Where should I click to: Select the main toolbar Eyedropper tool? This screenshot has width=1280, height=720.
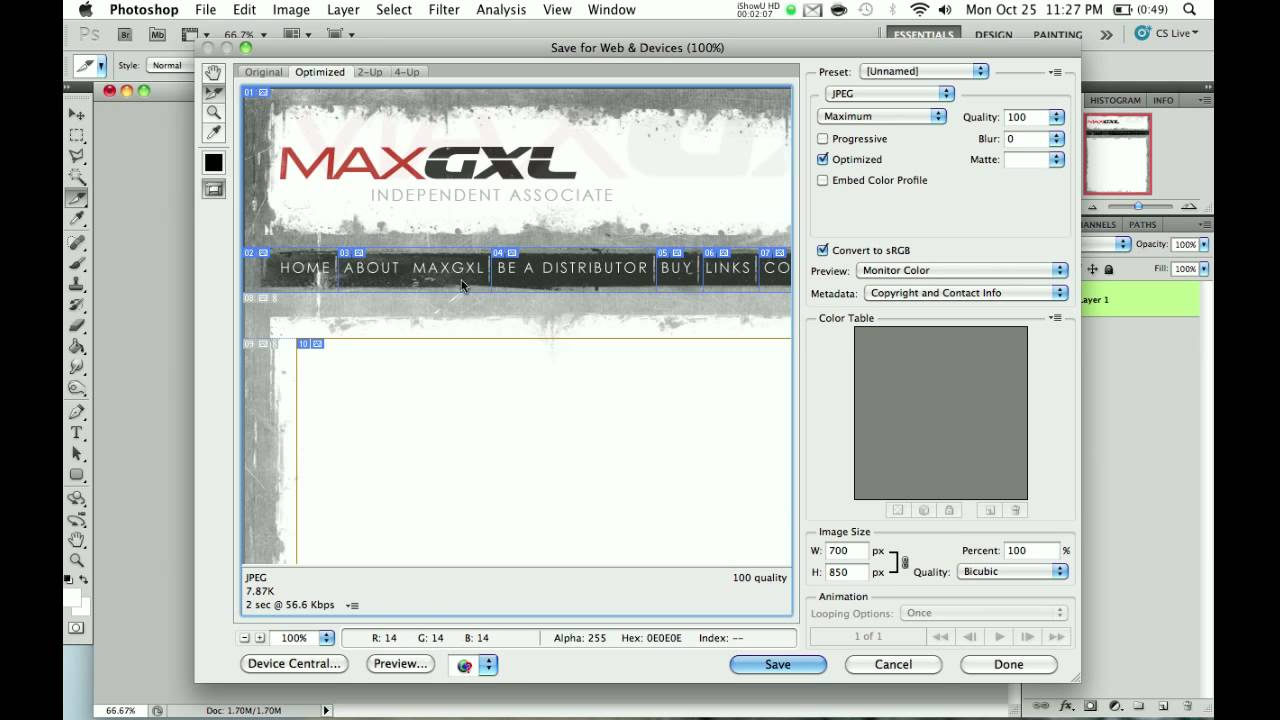[77, 219]
